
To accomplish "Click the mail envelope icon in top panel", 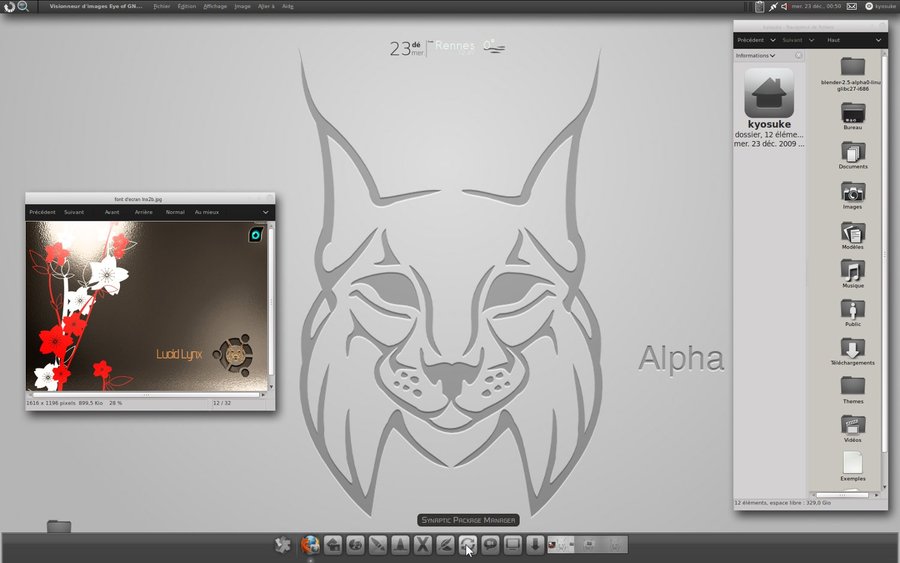I will click(x=852, y=6).
